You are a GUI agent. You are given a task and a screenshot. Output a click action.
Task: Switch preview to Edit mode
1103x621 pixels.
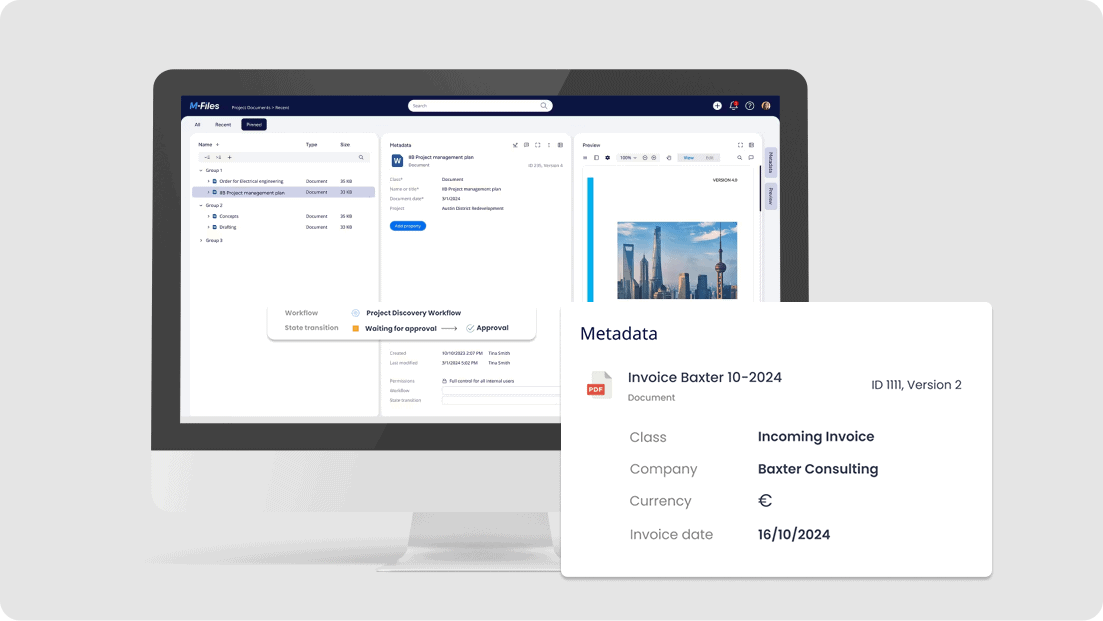(x=710, y=158)
